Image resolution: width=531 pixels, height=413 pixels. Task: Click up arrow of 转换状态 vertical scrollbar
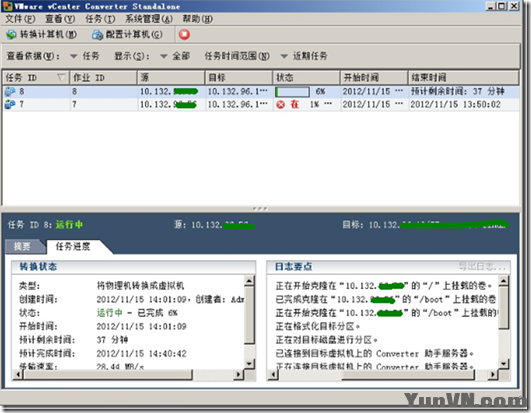tap(249, 281)
